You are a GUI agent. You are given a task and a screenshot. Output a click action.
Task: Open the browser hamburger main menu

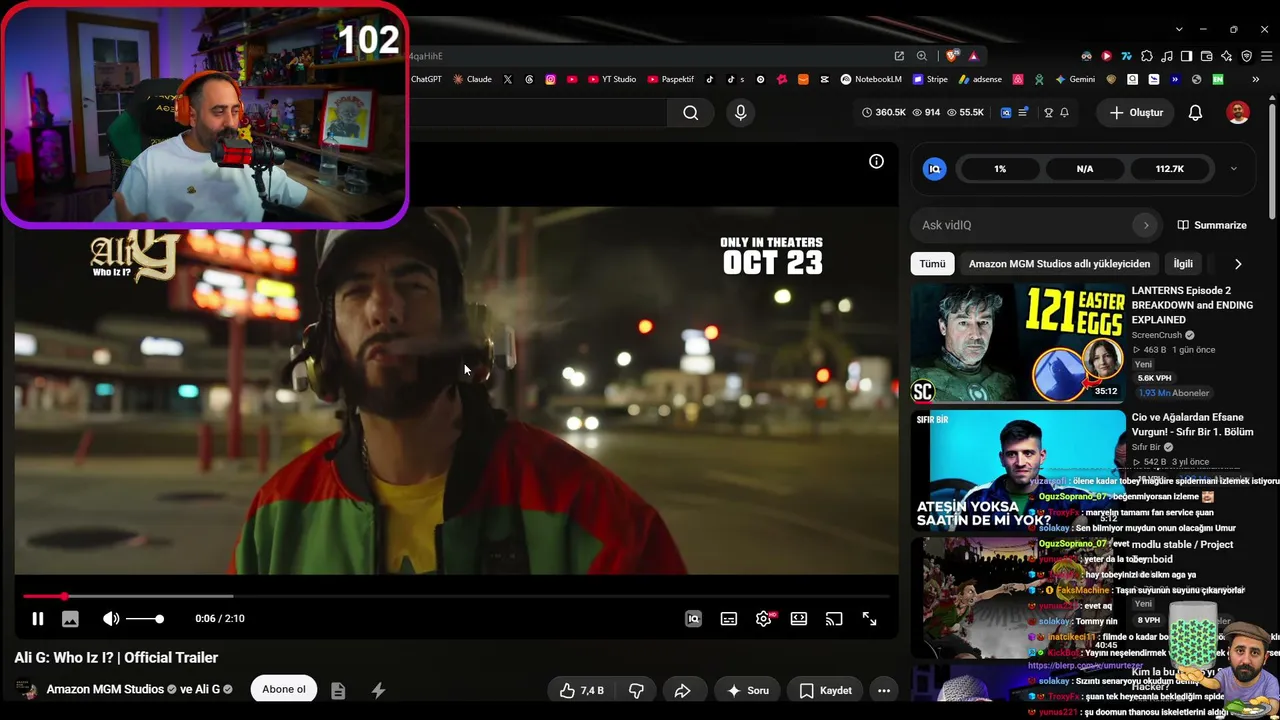[x=1265, y=56]
